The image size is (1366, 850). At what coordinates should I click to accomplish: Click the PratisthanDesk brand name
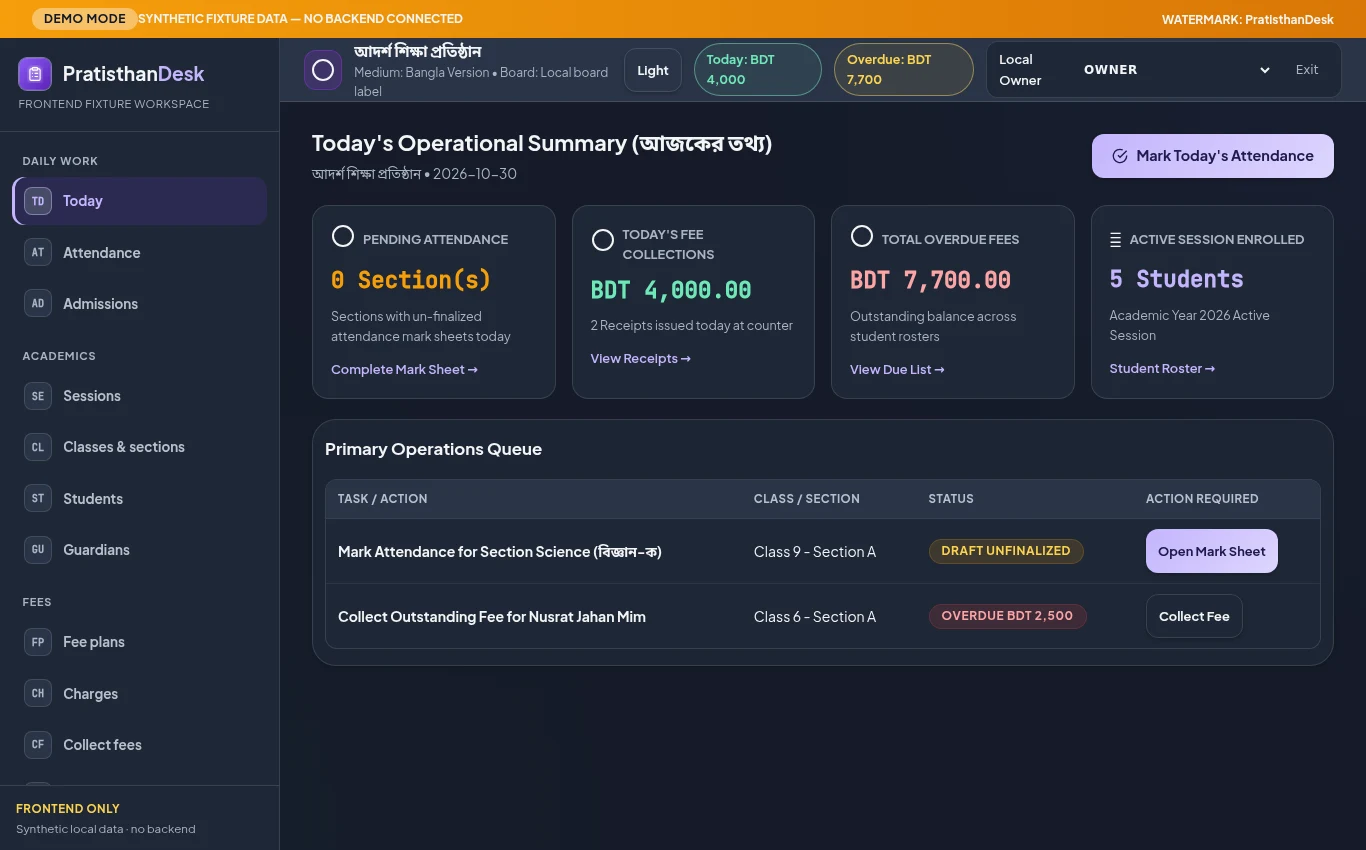(x=133, y=74)
